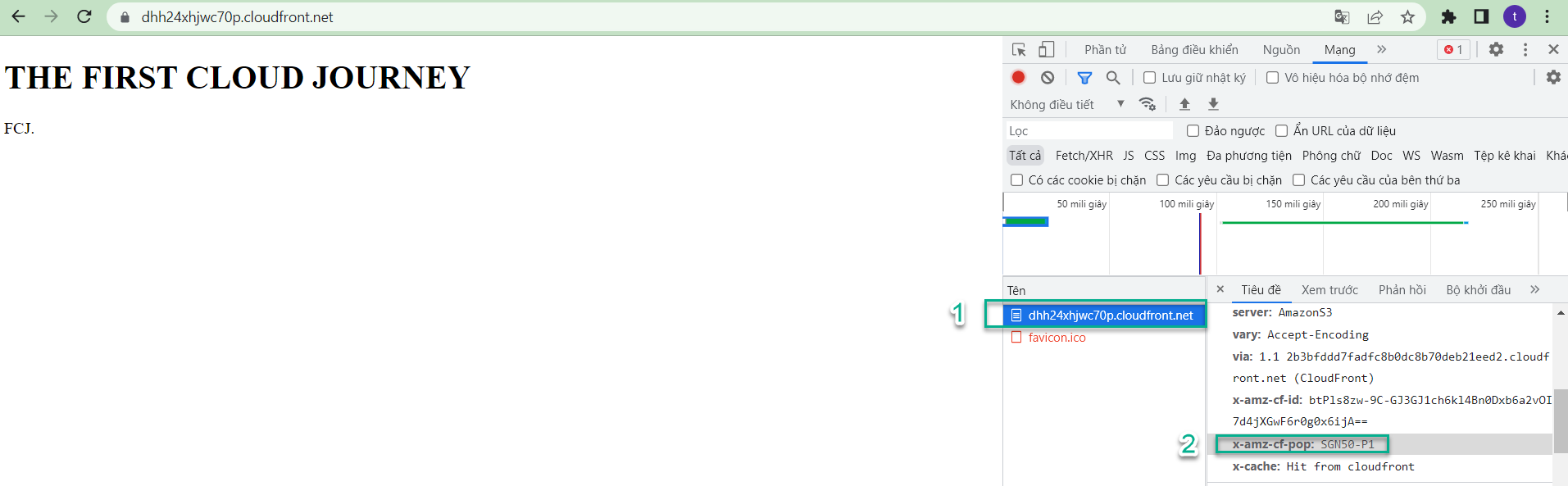This screenshot has height=486, width=1568.
Task: Toggle the network filter funnel
Action: coord(1084,78)
